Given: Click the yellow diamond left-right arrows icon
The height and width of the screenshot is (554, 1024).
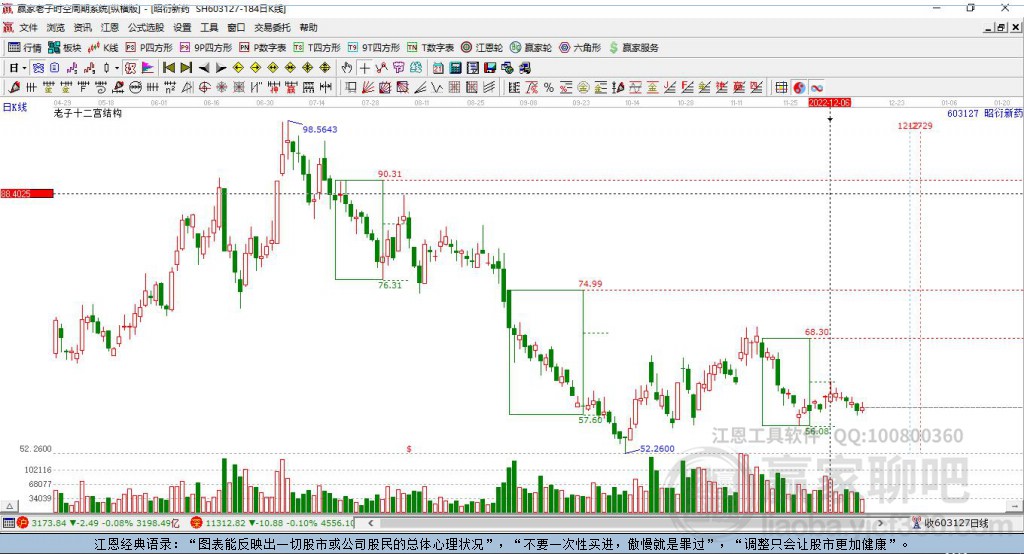Looking at the screenshot, I should click(x=273, y=68).
